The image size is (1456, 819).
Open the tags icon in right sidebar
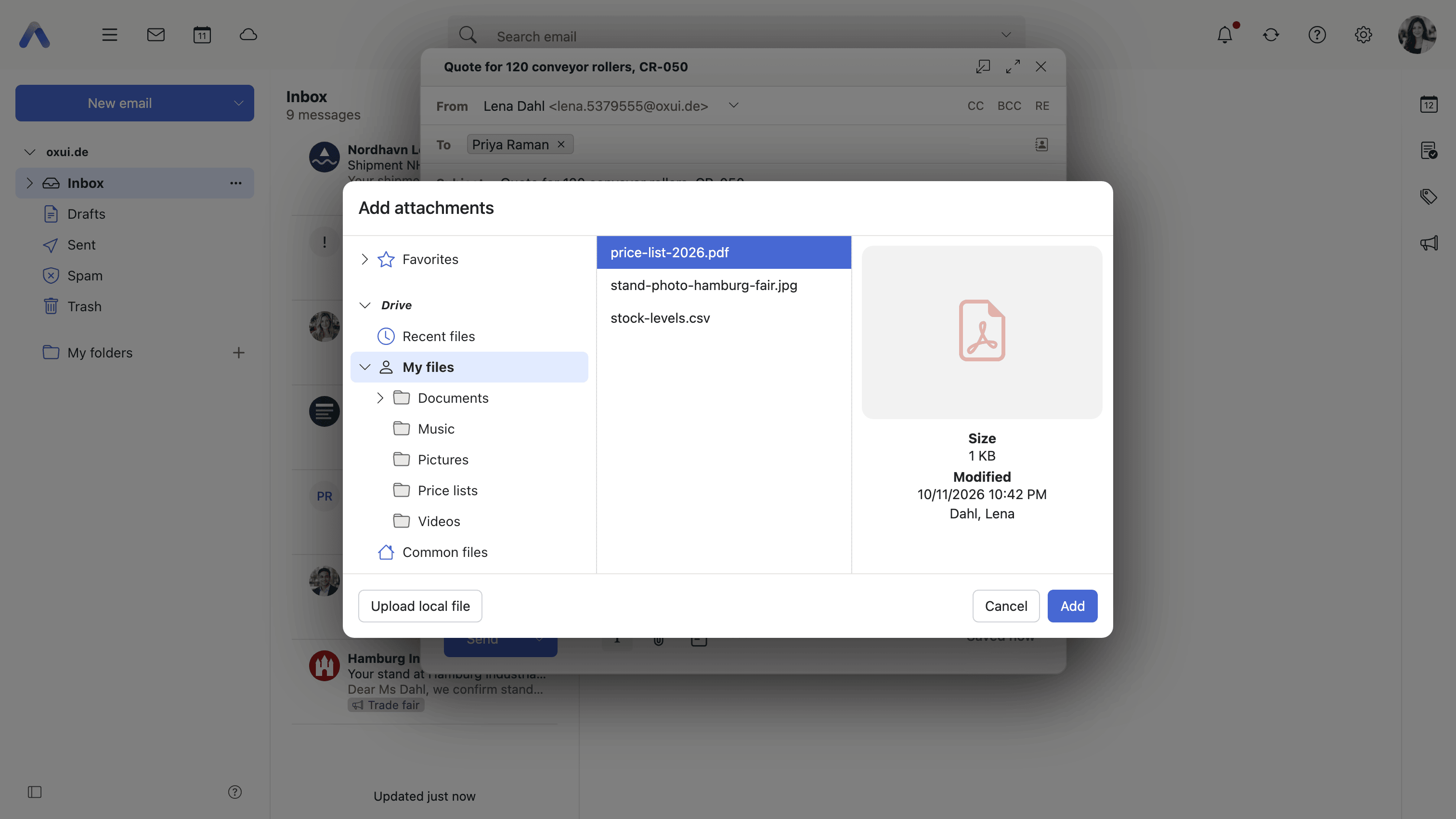click(1429, 197)
